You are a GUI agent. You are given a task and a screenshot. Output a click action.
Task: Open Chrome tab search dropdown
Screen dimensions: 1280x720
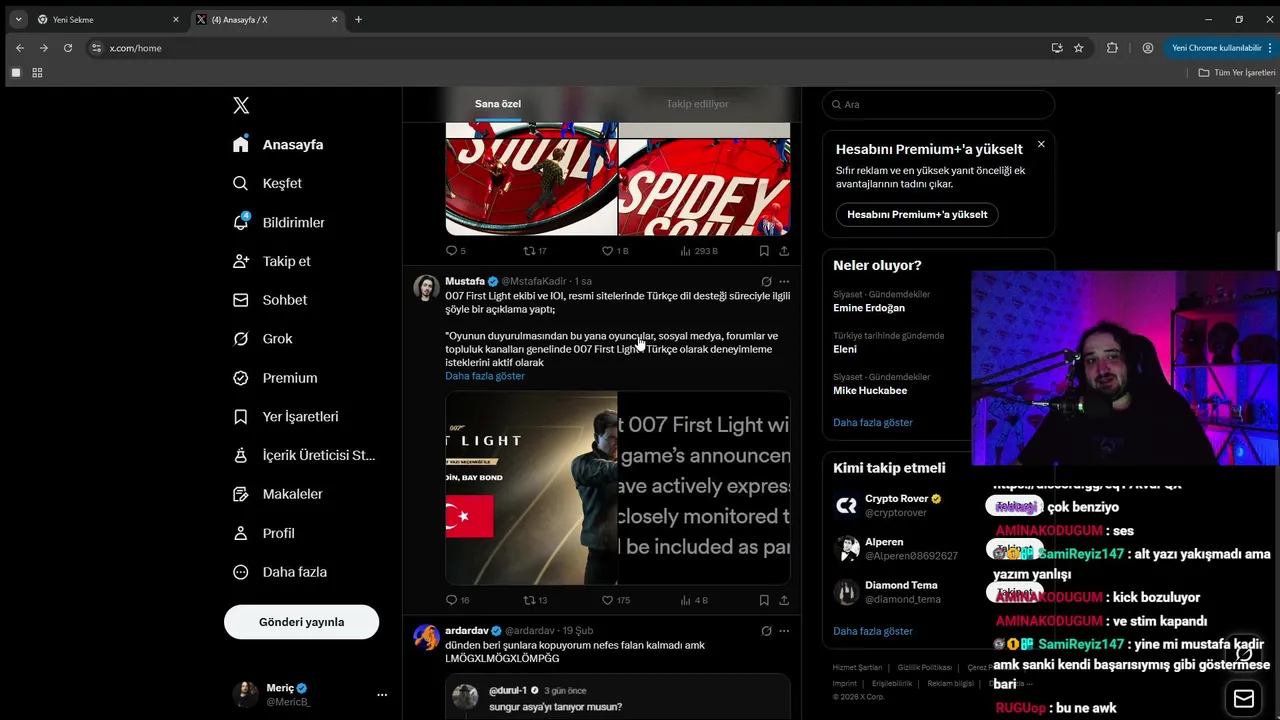pyautogui.click(x=18, y=19)
